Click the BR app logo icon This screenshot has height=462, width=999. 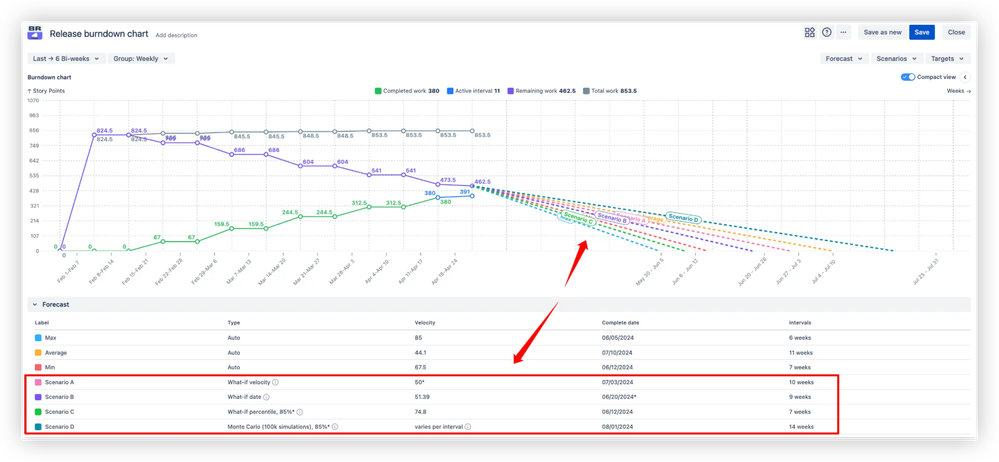tap(35, 33)
